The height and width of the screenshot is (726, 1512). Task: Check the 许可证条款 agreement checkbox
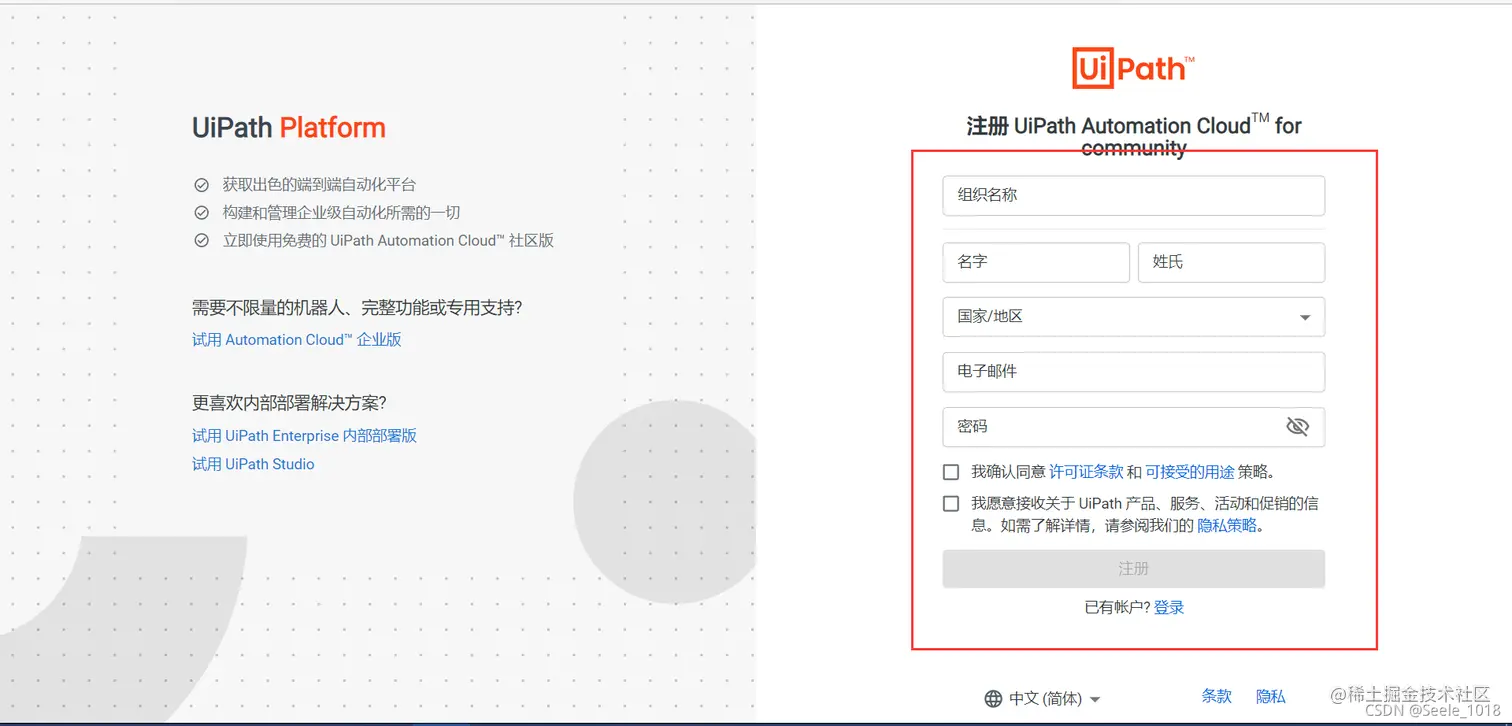[950, 471]
